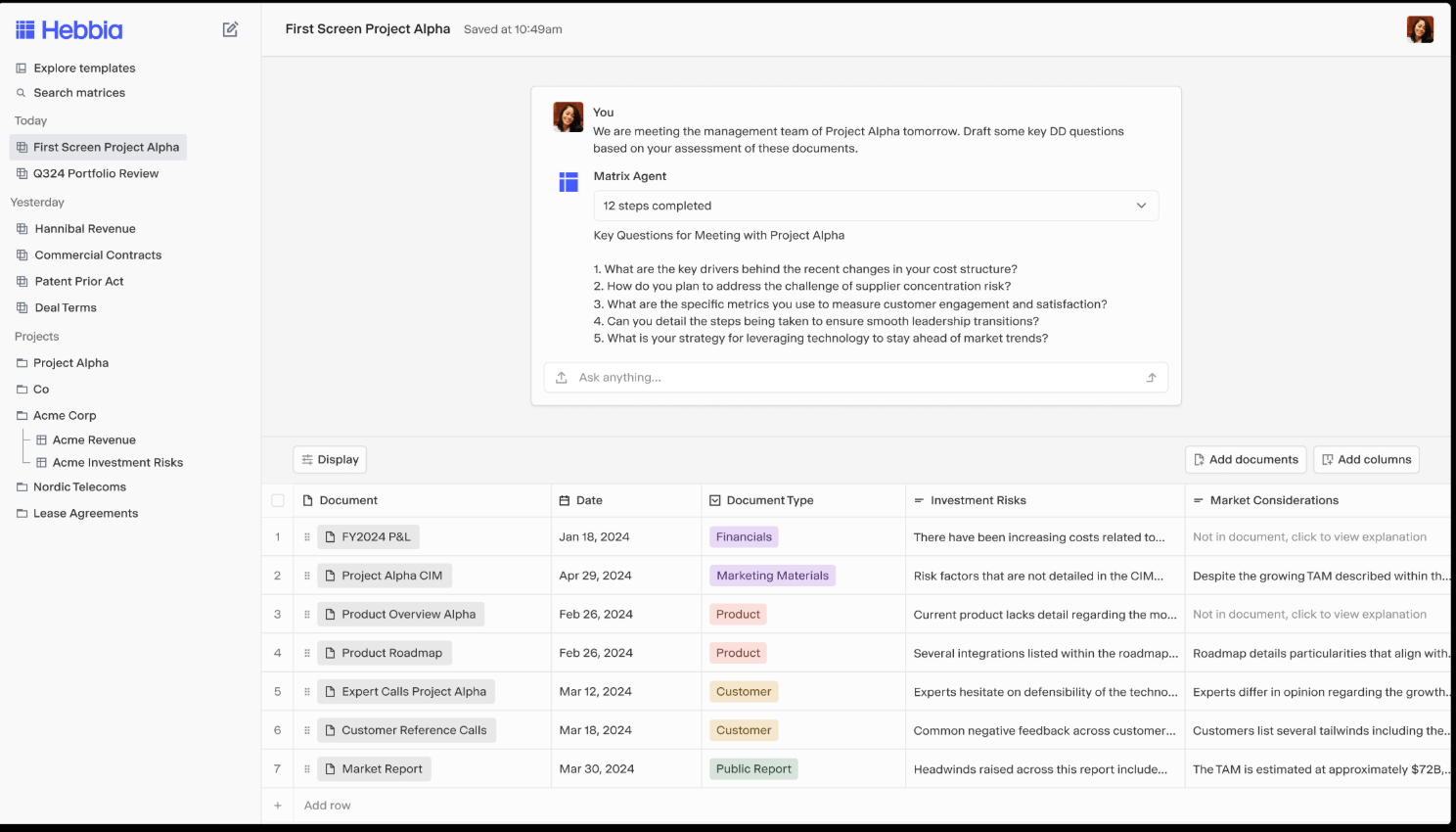Collapse the Acme Corp project folder
1456x832 pixels.
tap(64, 415)
